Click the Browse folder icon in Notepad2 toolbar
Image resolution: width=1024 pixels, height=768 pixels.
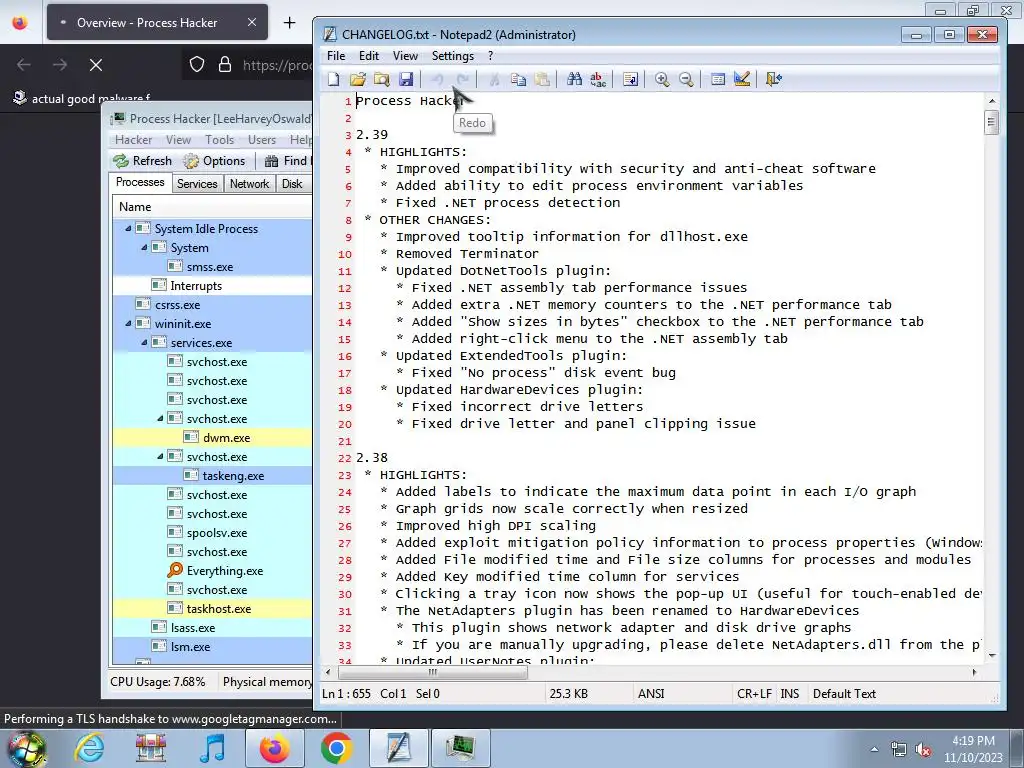(x=382, y=79)
